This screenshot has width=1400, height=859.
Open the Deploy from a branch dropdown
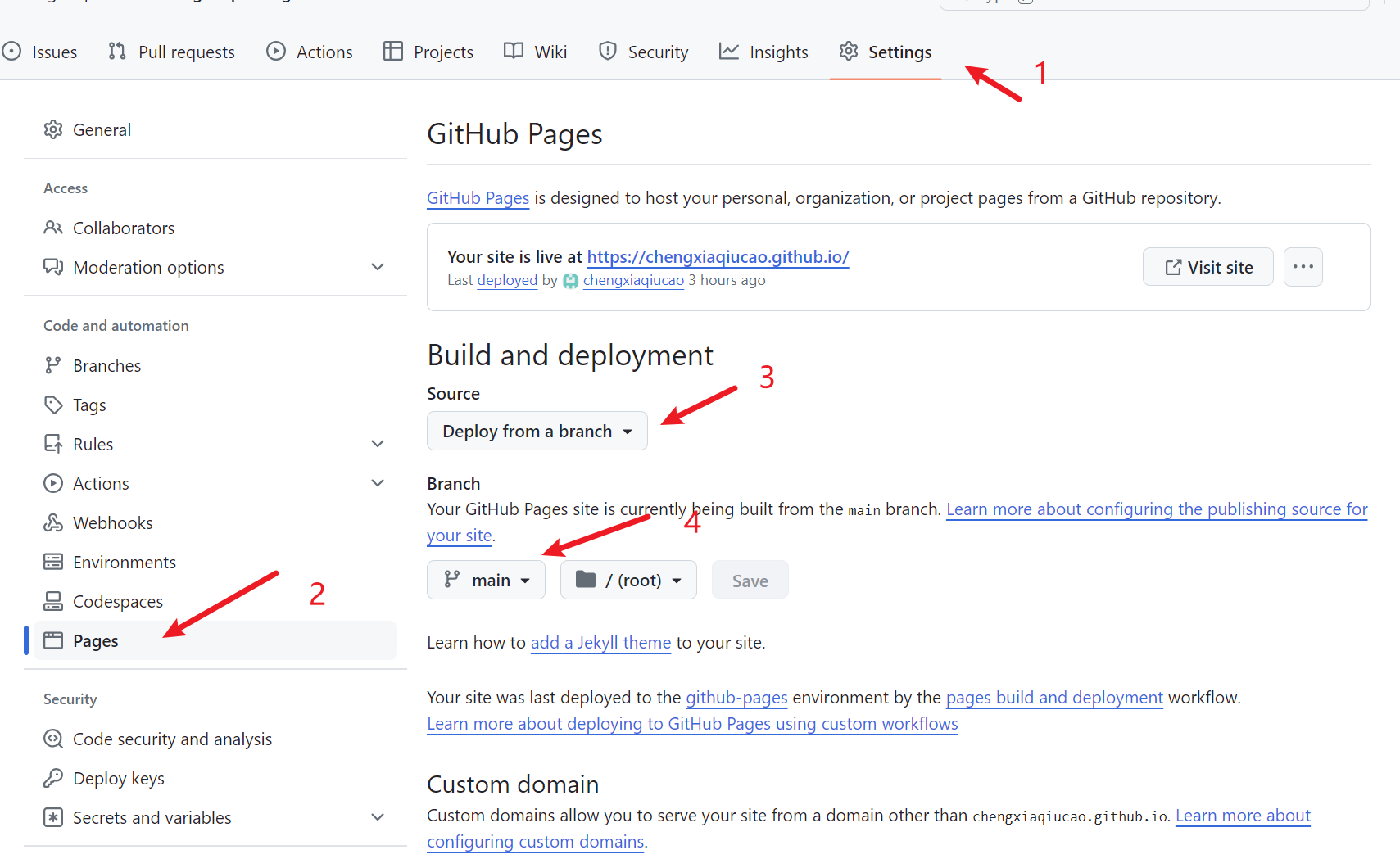pos(537,431)
